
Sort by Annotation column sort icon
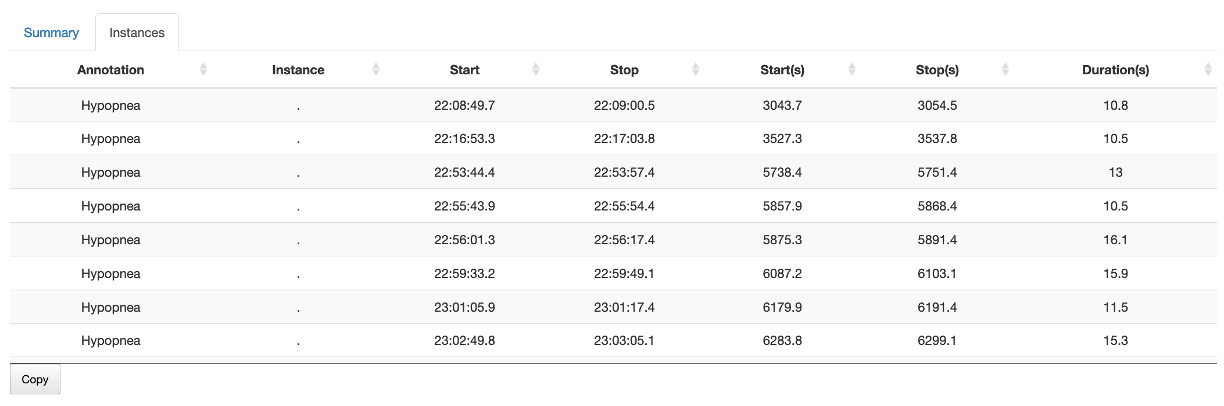pos(204,70)
